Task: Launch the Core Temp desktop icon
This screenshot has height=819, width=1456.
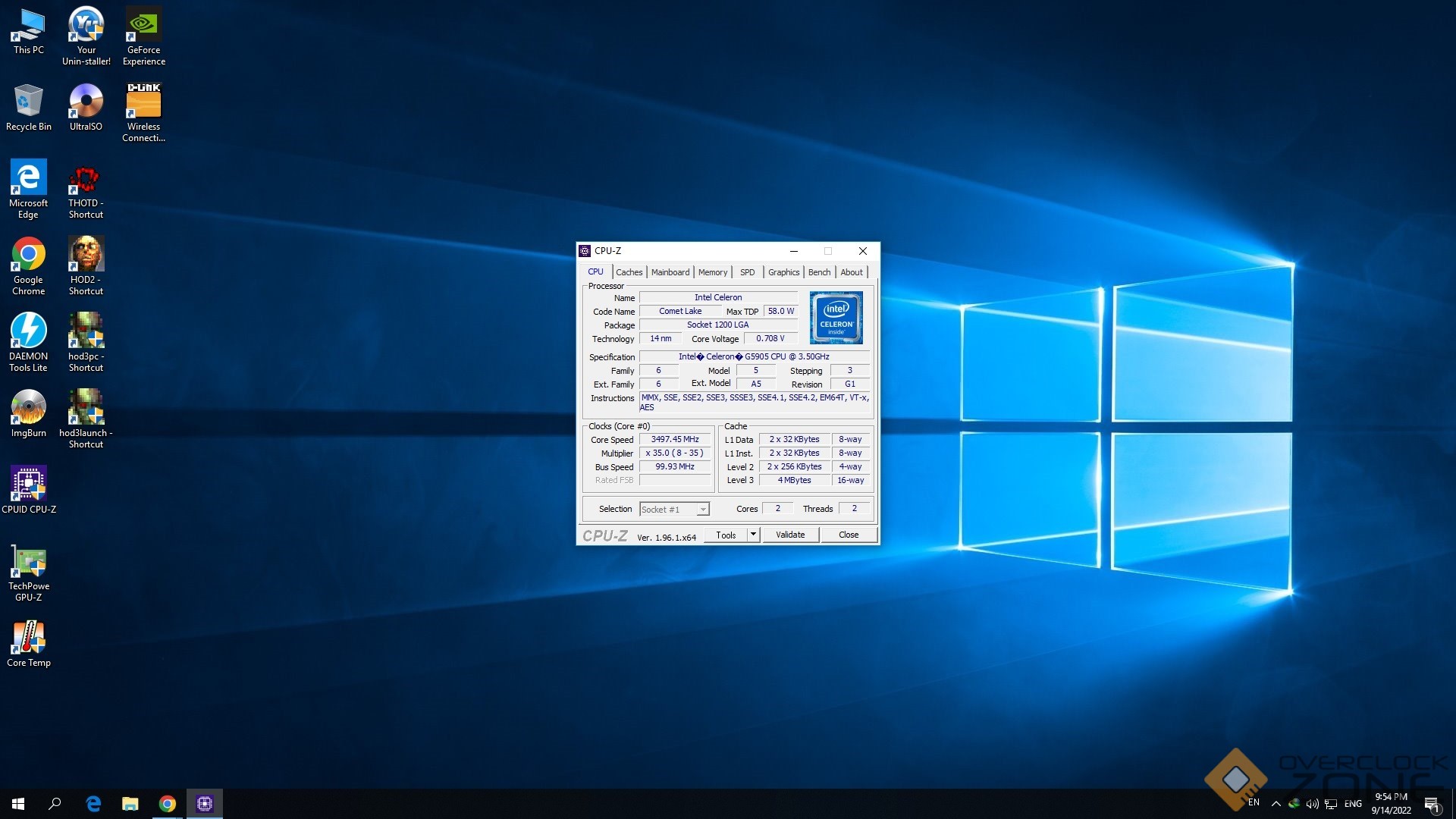Action: (29, 639)
